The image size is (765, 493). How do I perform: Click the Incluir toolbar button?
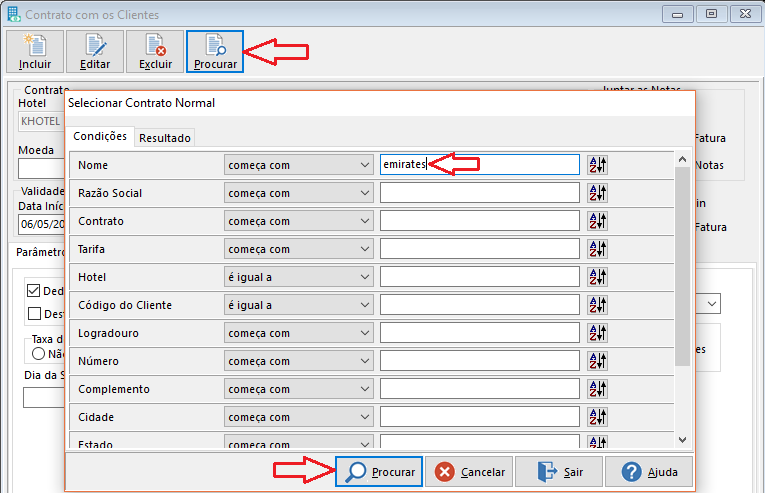(35, 52)
